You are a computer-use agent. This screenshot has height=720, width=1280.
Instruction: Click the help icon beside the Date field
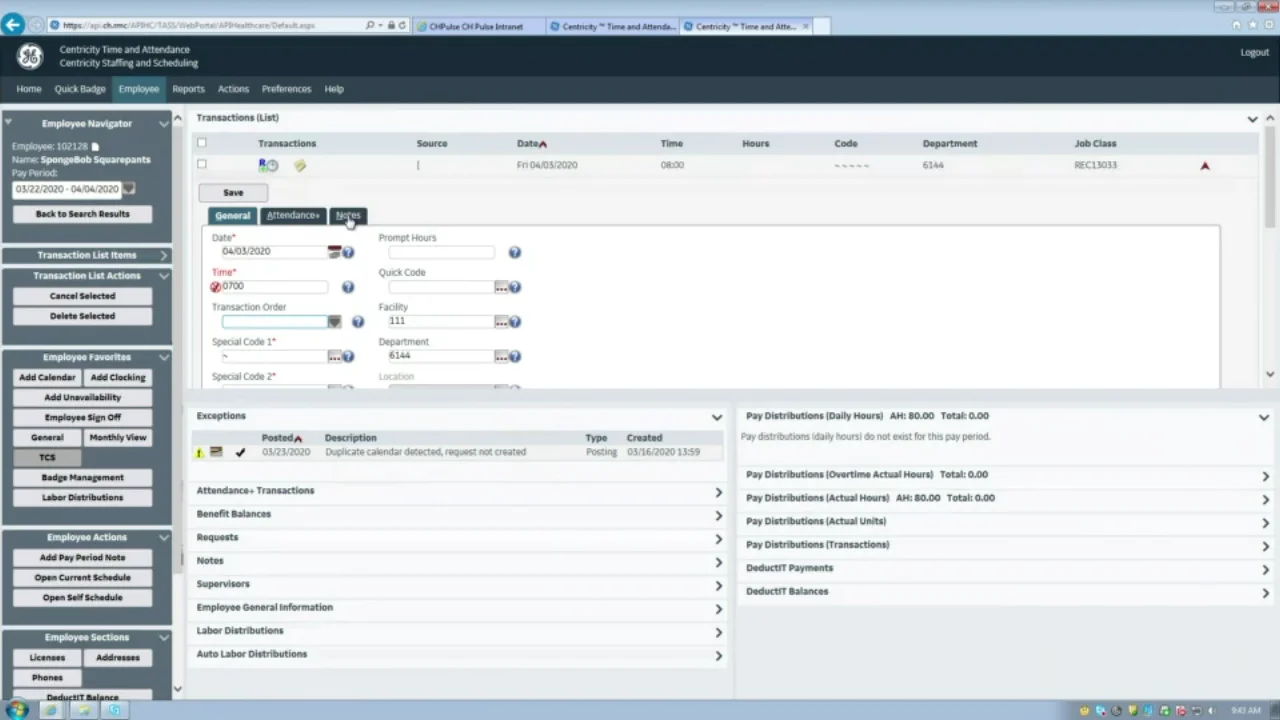[x=348, y=252]
